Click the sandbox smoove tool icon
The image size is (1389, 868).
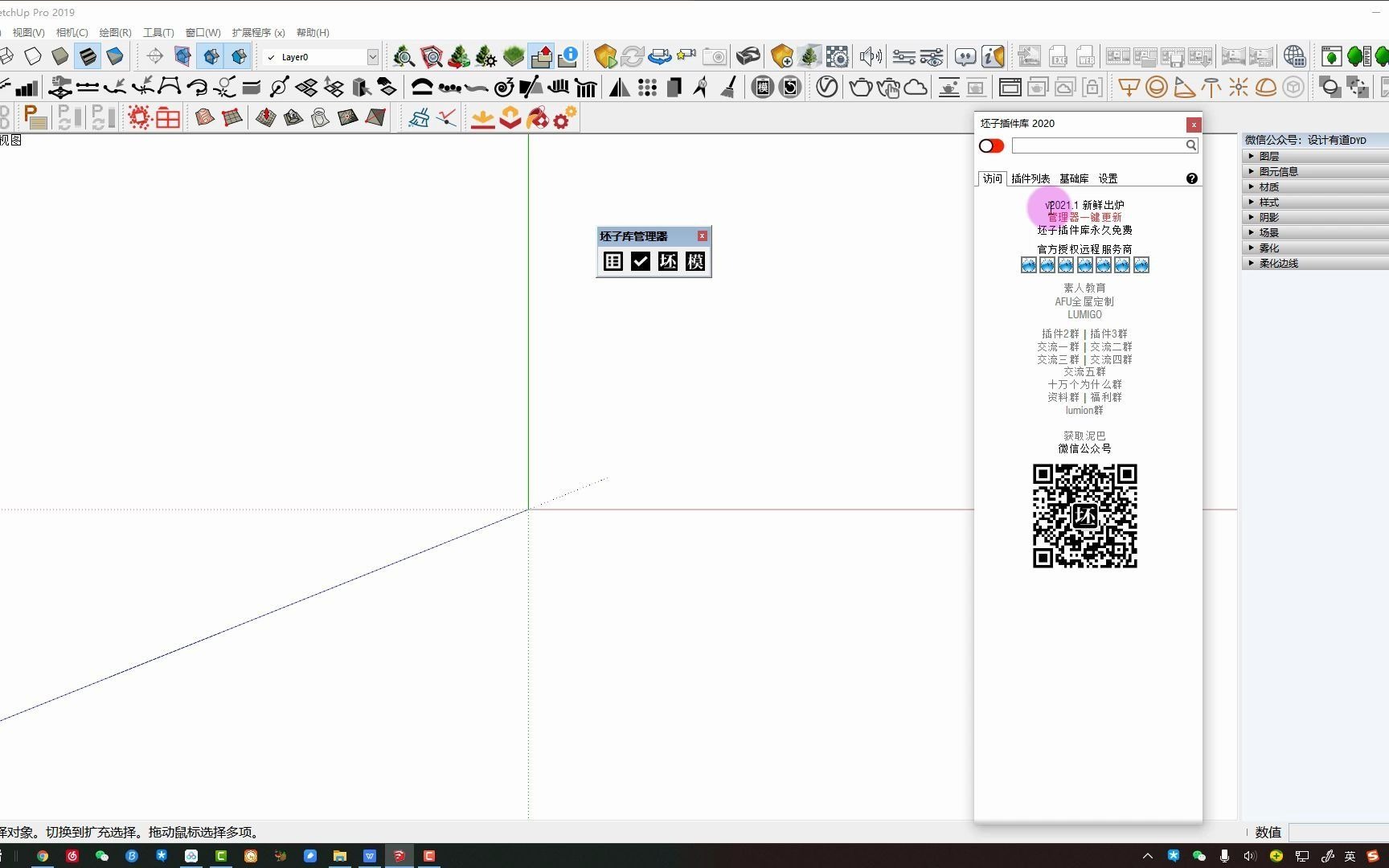click(x=266, y=118)
